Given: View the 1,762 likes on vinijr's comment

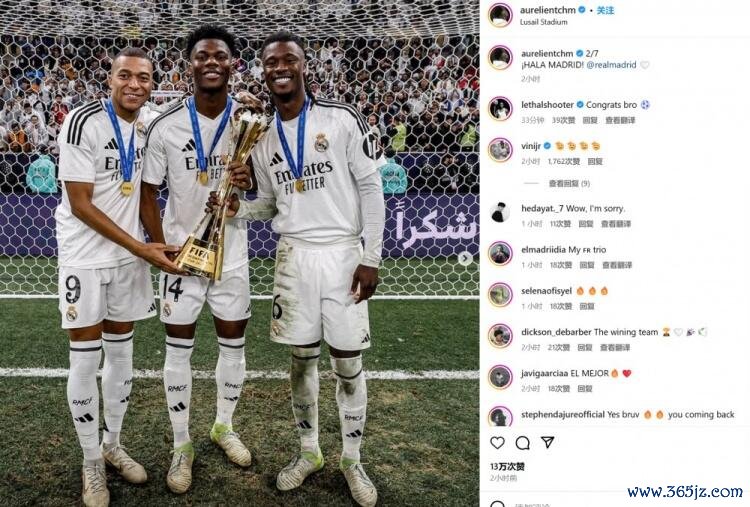Looking at the screenshot, I should pyautogui.click(x=564, y=162).
